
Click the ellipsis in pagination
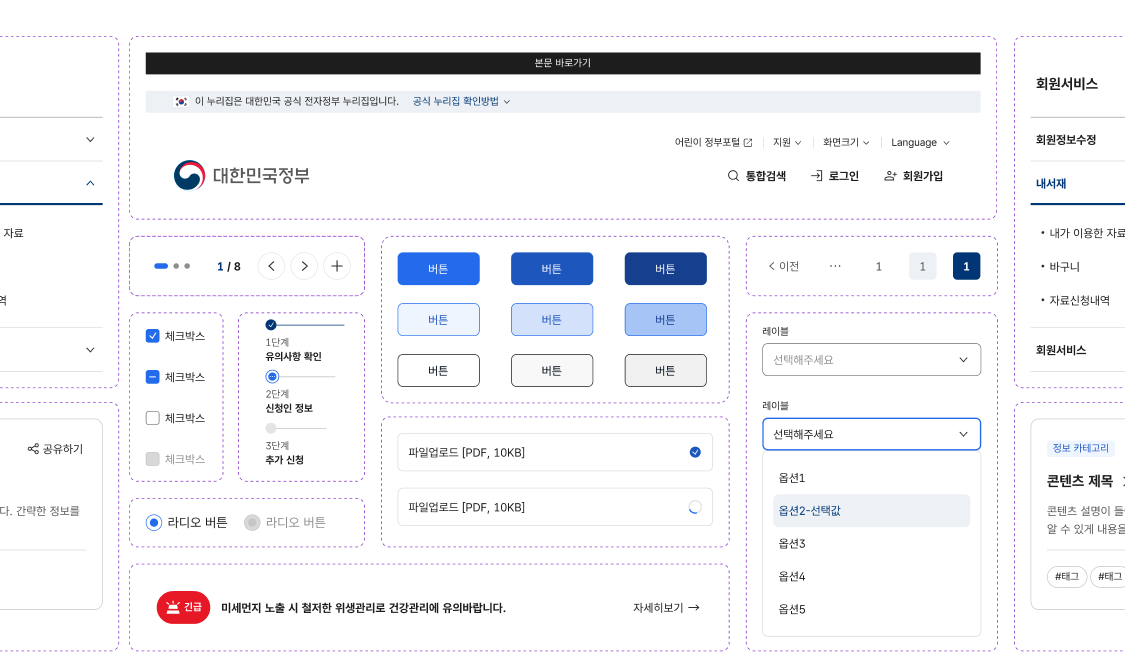[x=835, y=266]
